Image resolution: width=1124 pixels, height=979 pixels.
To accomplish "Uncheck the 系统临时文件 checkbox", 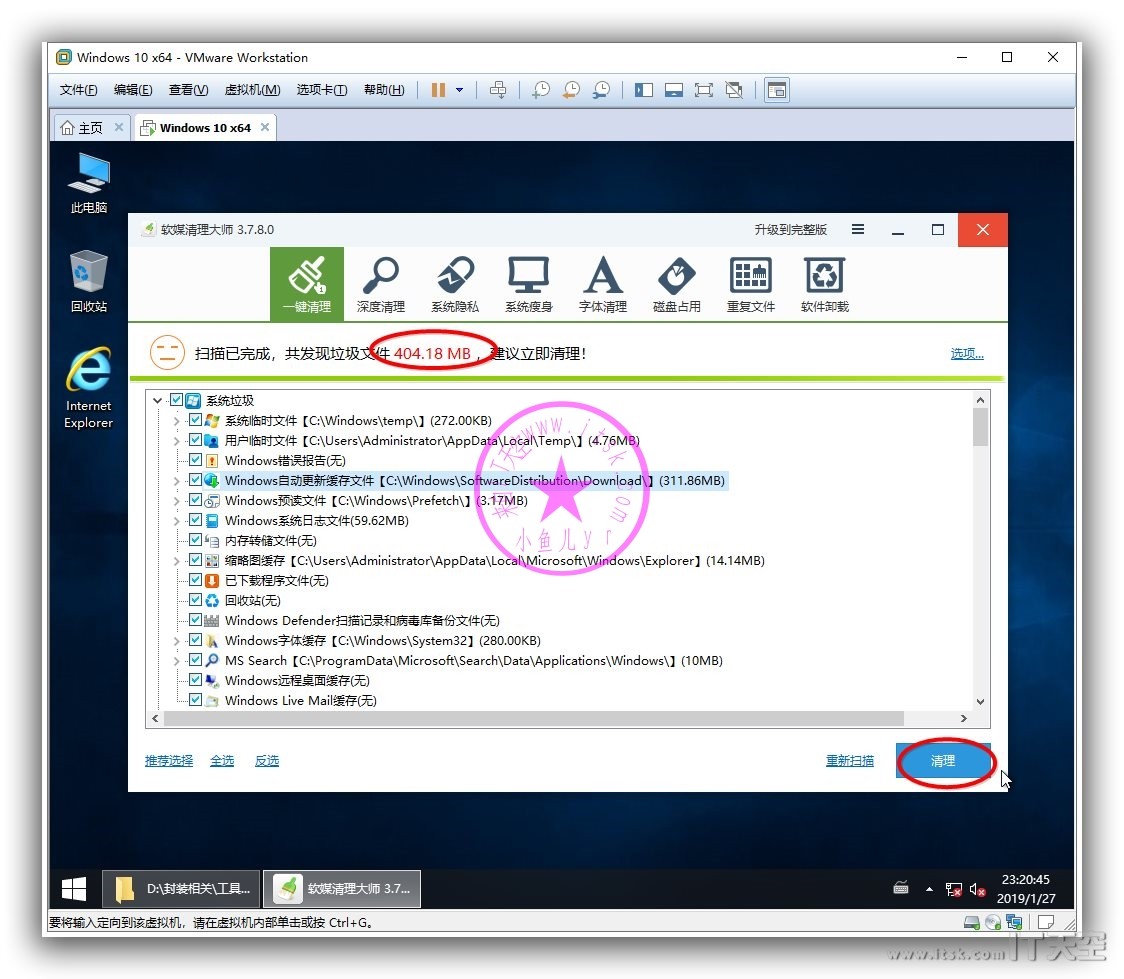I will click(x=195, y=420).
